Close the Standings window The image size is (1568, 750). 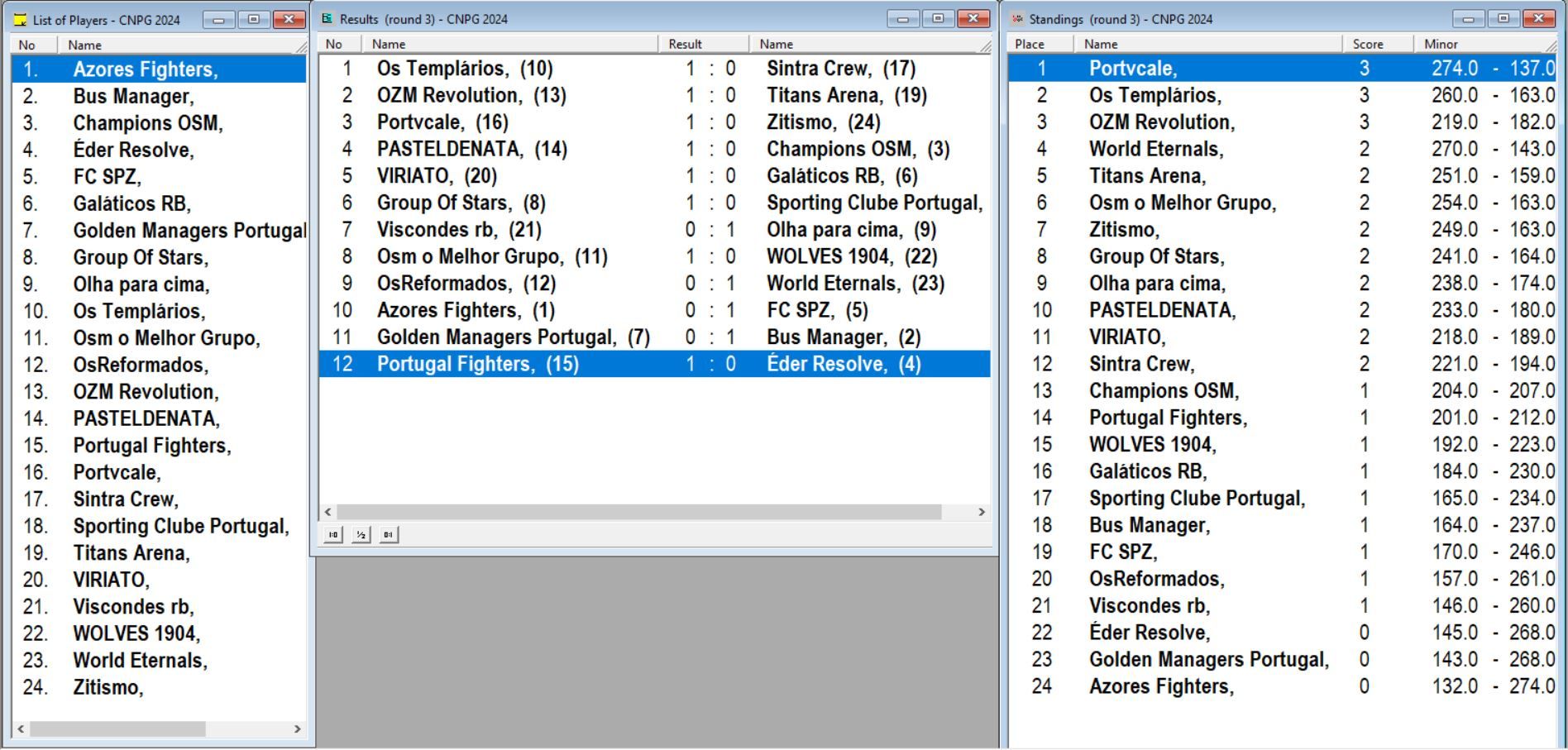(1539, 18)
